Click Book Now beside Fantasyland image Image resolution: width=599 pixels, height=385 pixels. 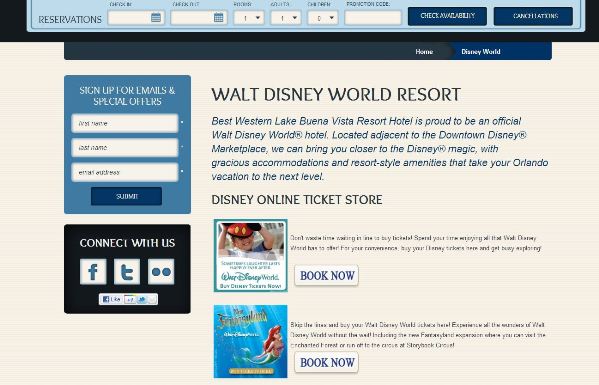[327, 362]
